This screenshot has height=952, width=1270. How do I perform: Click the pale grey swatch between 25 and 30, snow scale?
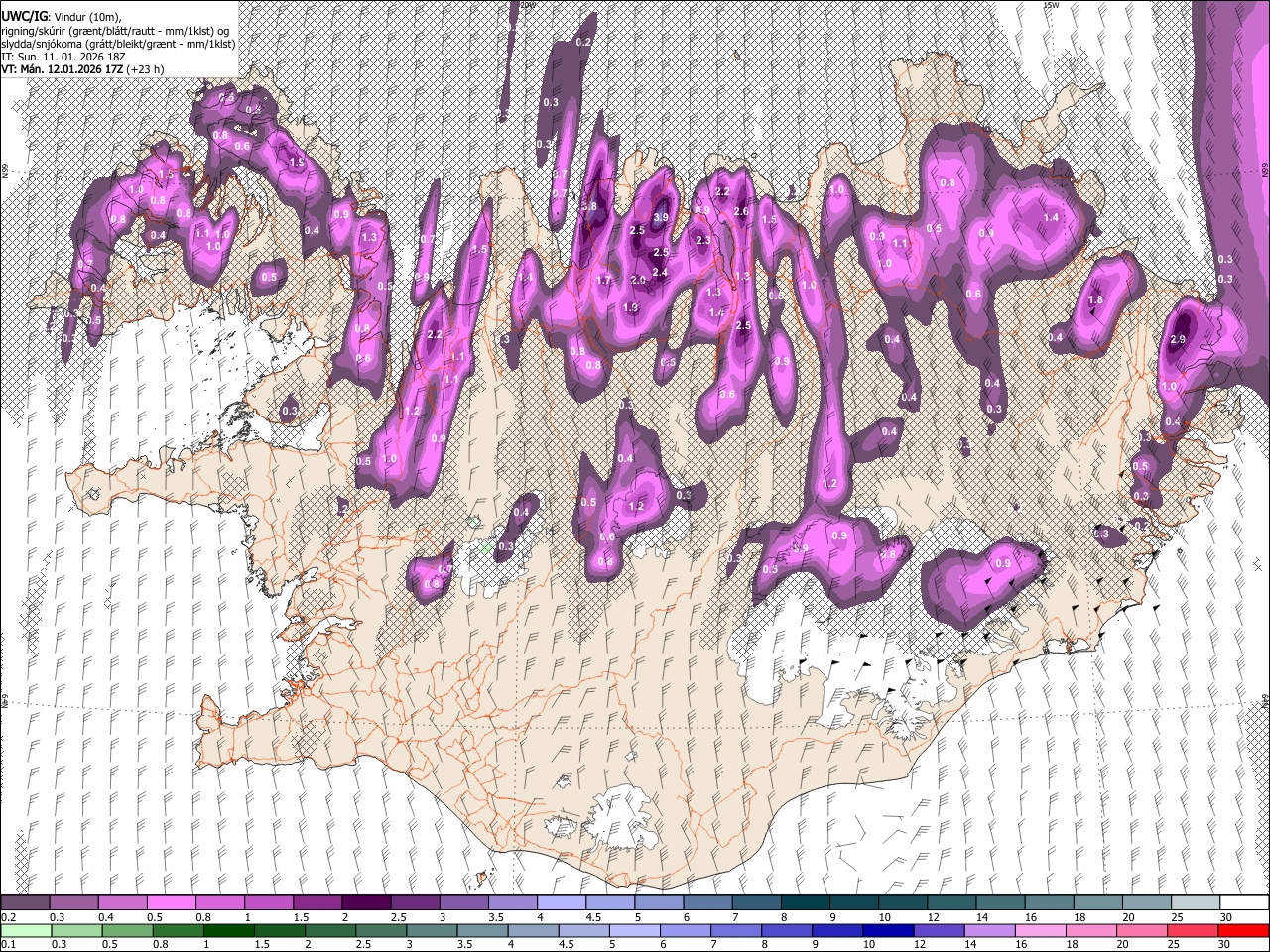[1195, 902]
